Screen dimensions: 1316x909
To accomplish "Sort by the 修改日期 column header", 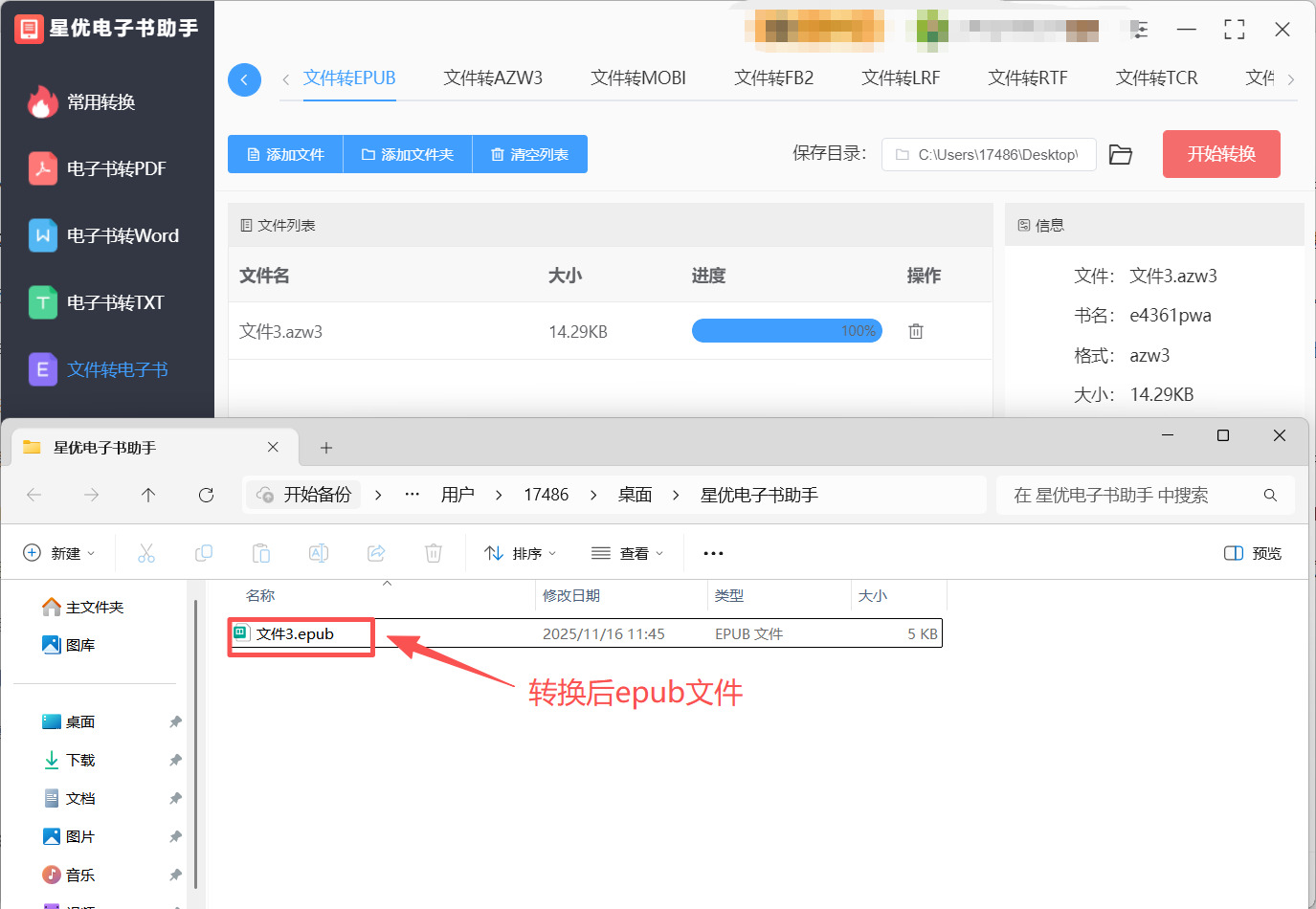I will [571, 595].
